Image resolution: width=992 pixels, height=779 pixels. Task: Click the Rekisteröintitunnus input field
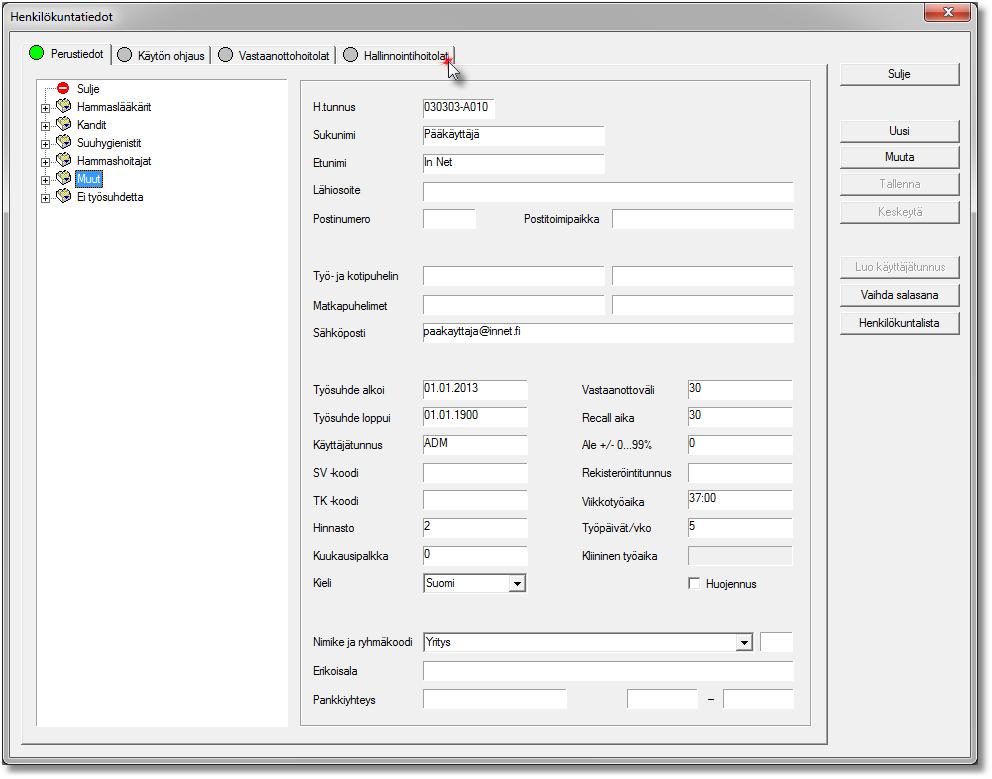(740, 473)
